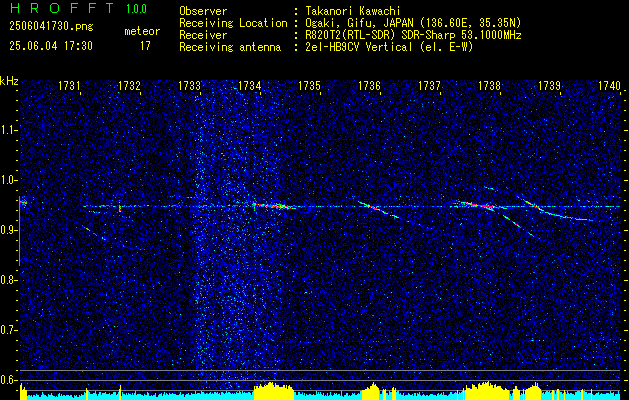Click frequency label 0.6
Image resolution: width=629 pixels, height=400 pixels.
click(9, 380)
